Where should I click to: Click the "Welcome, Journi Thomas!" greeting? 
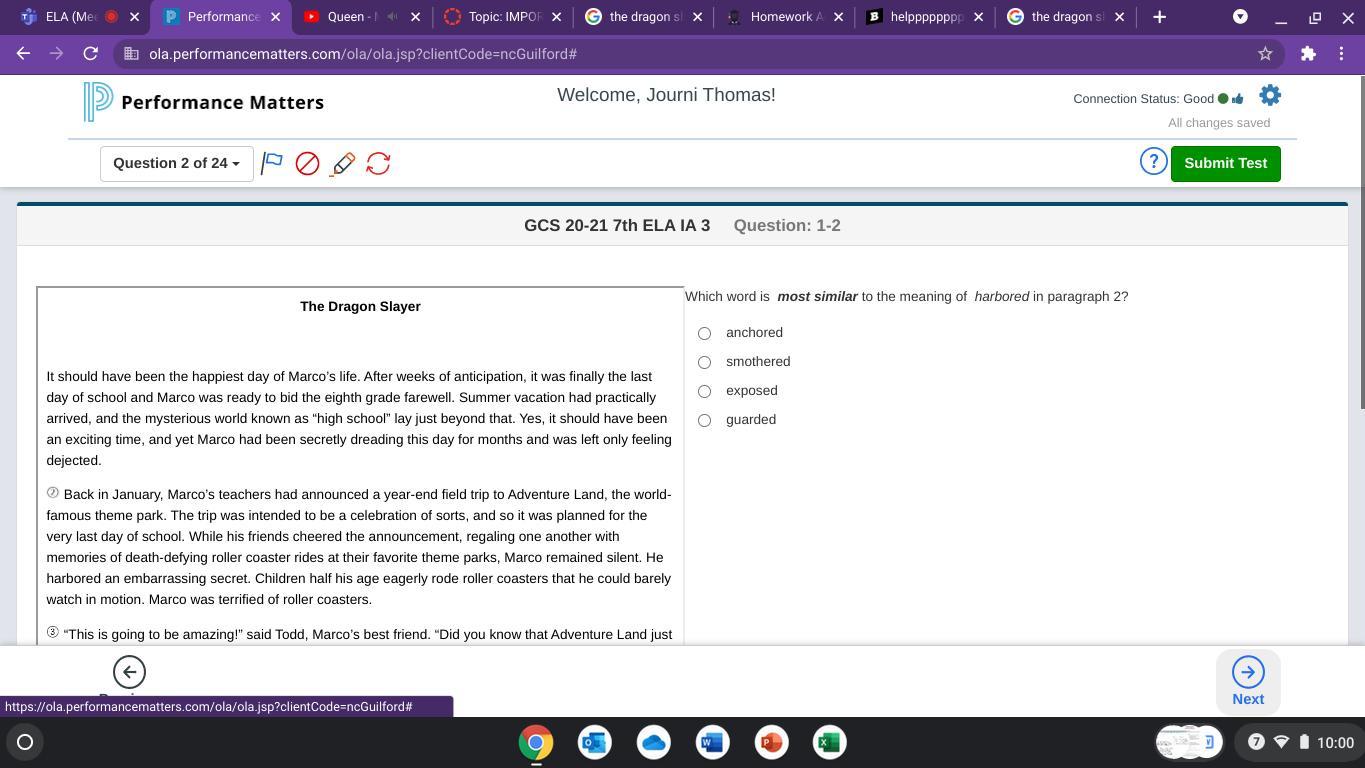(666, 95)
